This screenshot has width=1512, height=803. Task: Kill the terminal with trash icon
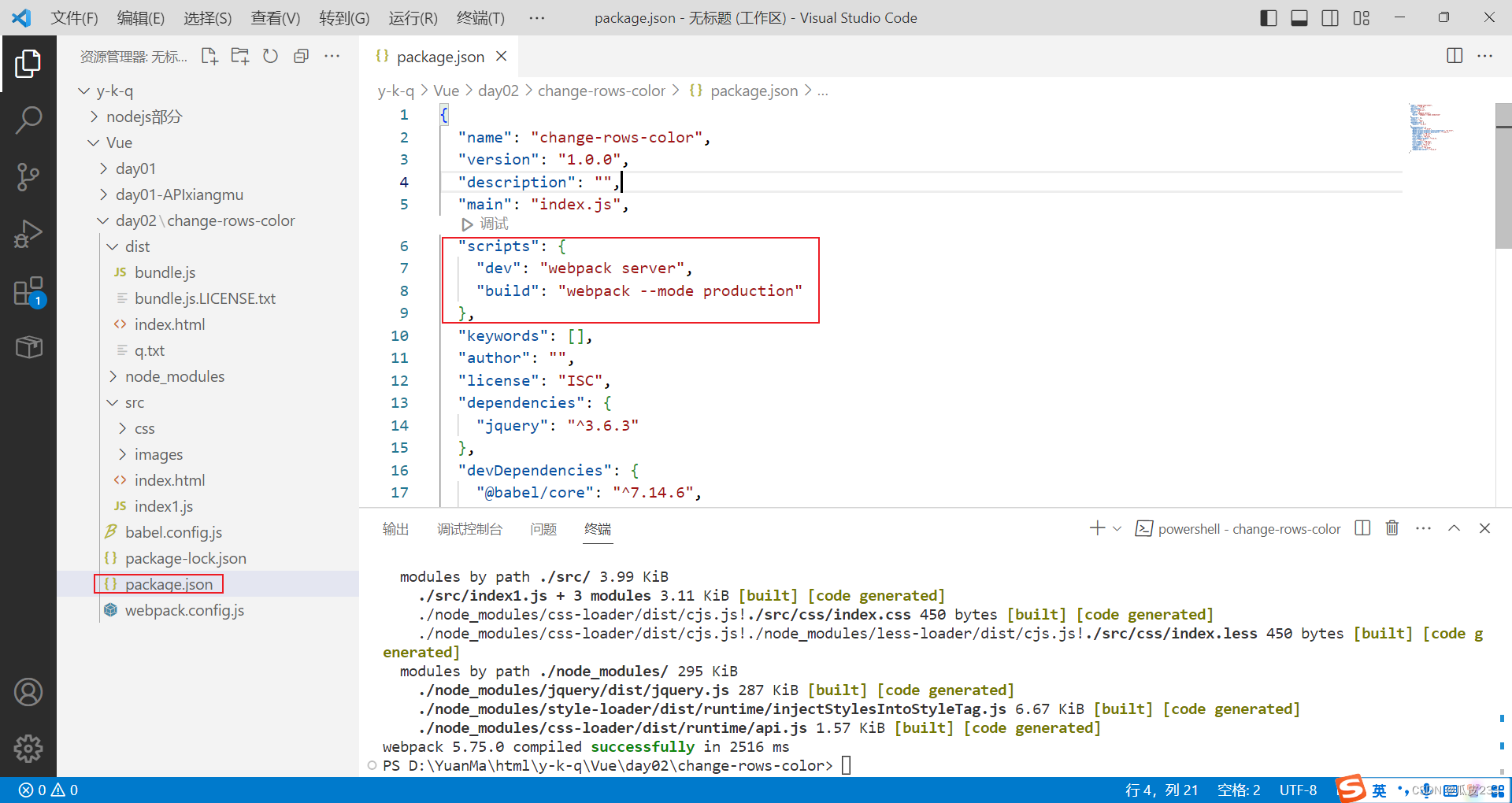pyautogui.click(x=1392, y=528)
